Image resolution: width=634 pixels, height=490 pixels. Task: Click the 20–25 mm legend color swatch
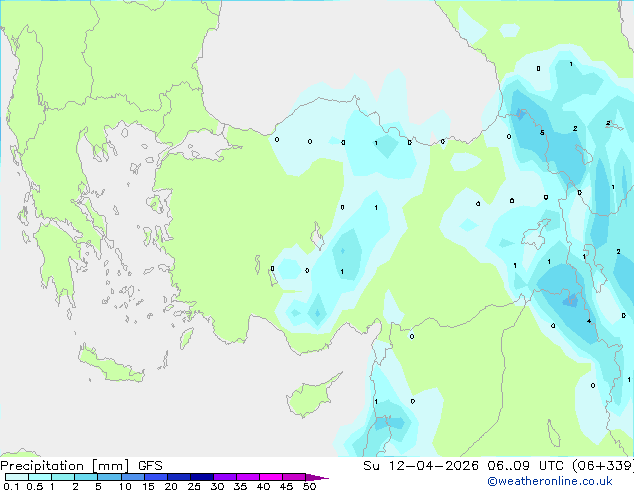point(178,477)
